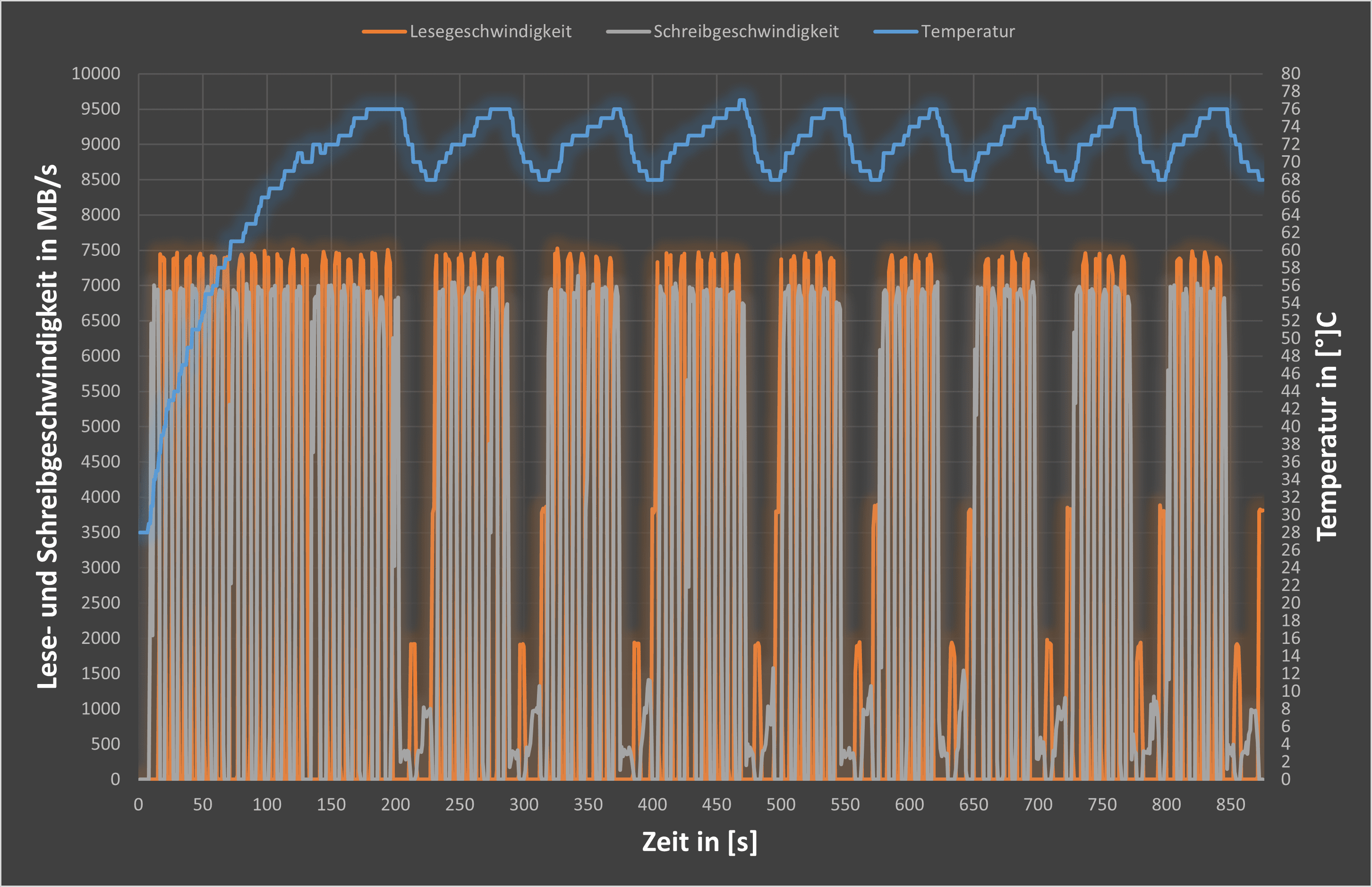Click the left axis value 500
Screen dimensions: 1372x887
[105, 743]
